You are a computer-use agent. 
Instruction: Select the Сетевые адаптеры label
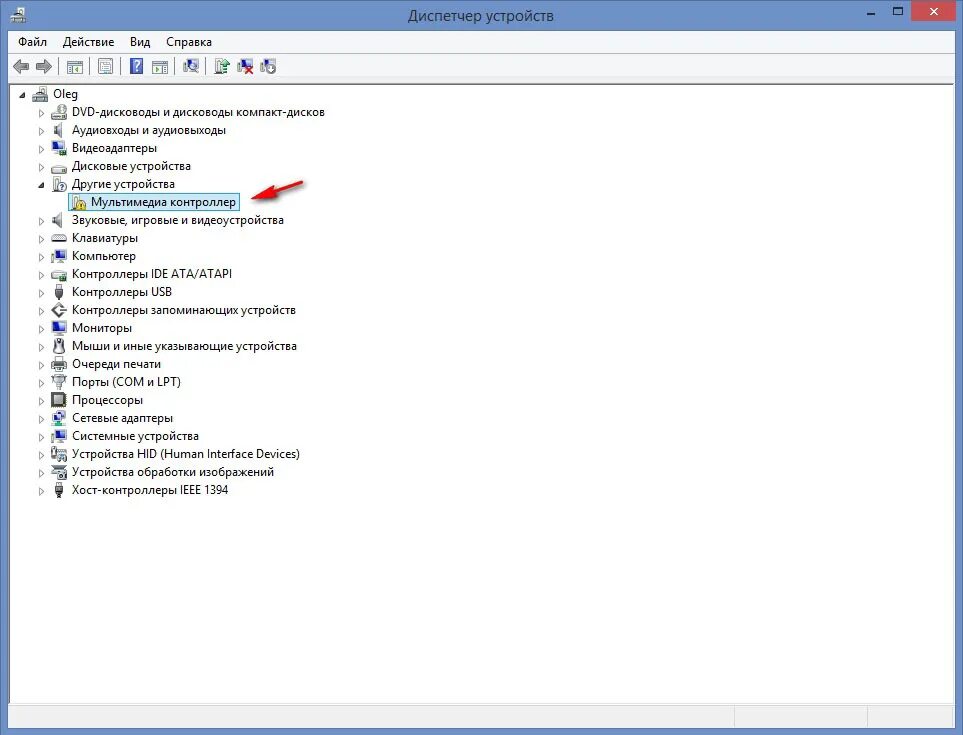122,418
